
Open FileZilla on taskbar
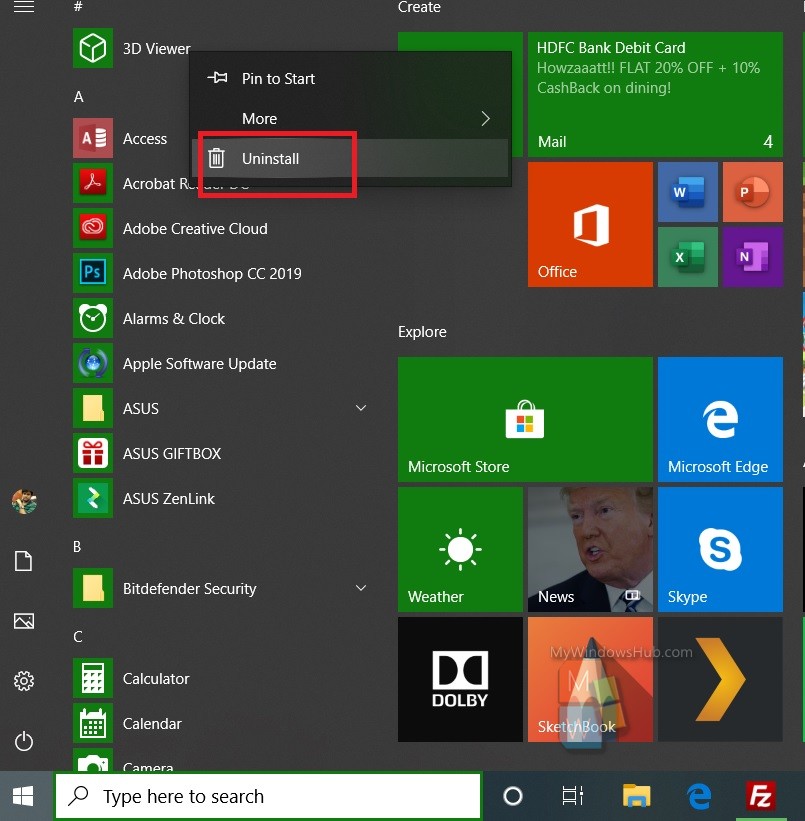[x=760, y=796]
